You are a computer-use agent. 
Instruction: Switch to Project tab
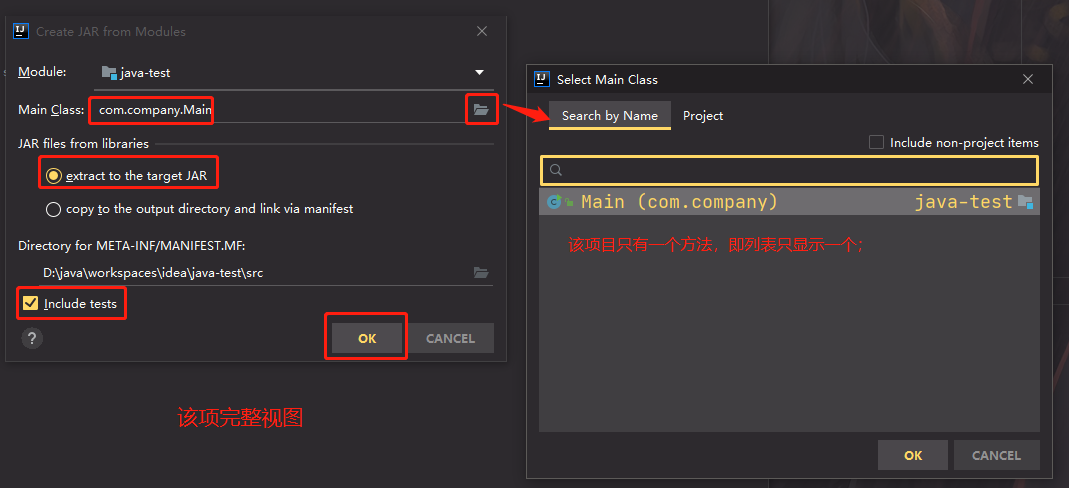point(703,116)
